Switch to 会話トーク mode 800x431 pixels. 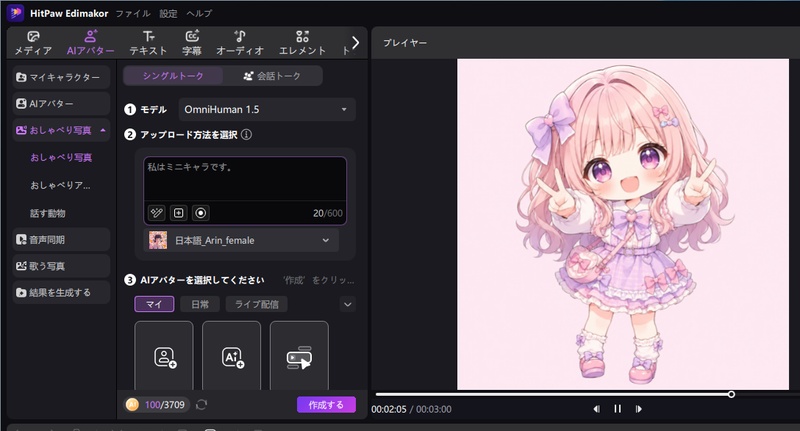[x=272, y=76]
